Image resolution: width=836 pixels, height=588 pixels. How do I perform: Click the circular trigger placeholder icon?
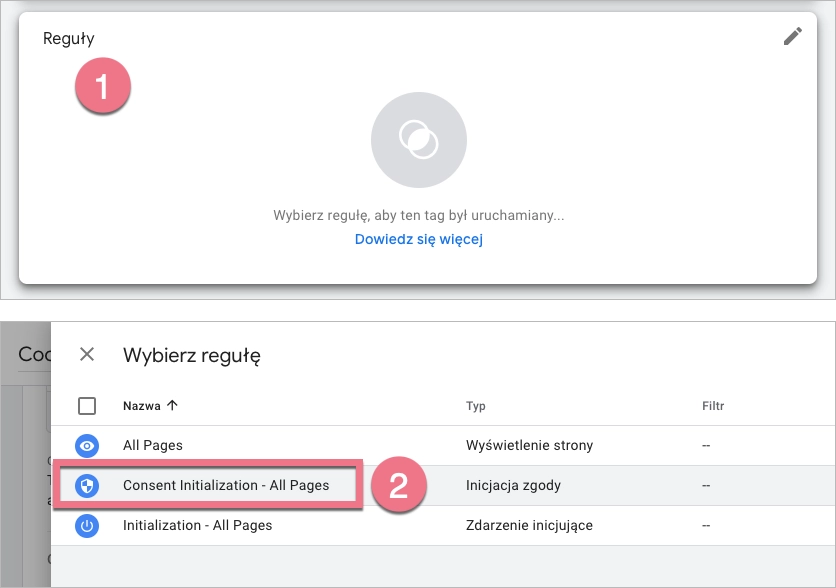pyautogui.click(x=418, y=139)
